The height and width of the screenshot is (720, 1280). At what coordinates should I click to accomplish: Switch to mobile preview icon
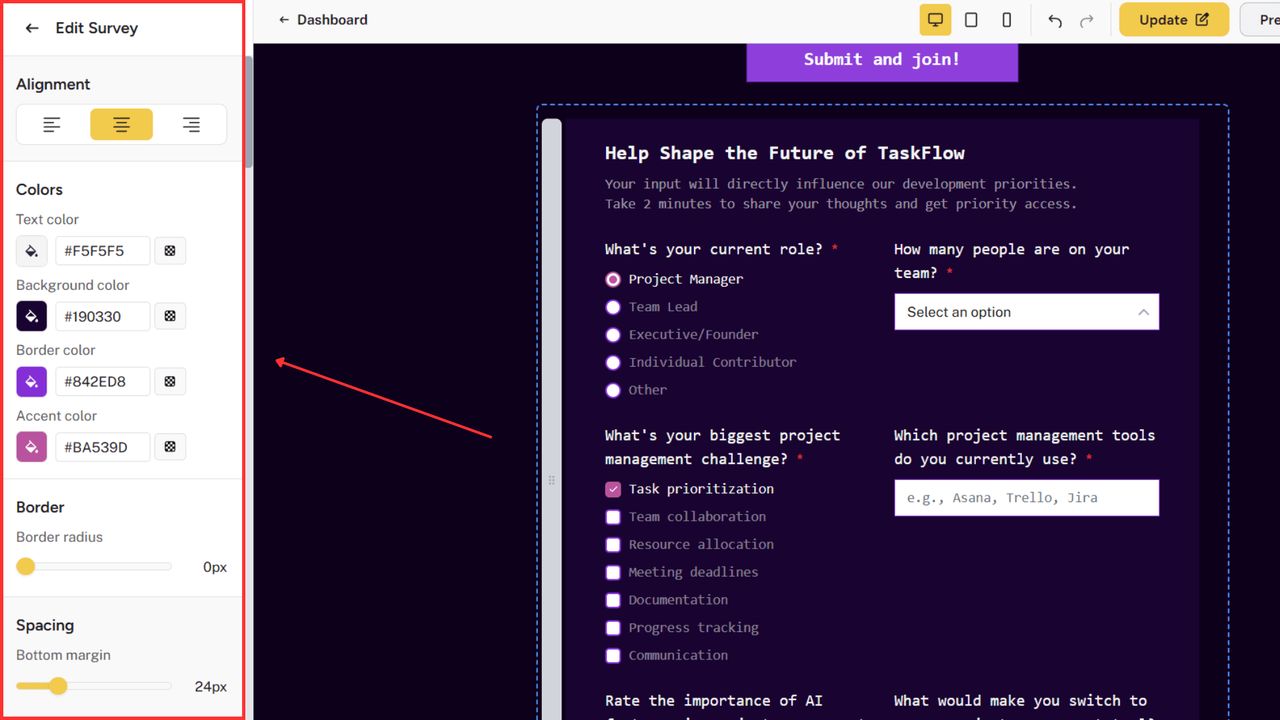(1007, 20)
